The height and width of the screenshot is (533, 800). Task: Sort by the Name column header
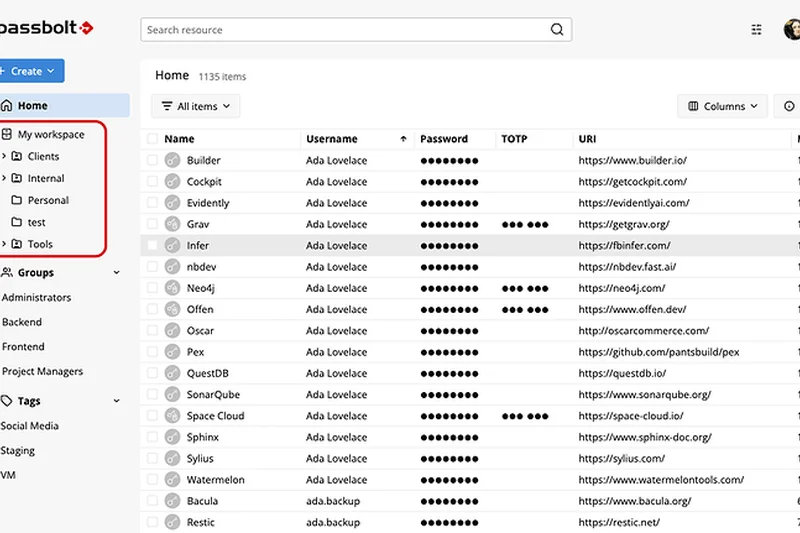pyautogui.click(x=179, y=139)
